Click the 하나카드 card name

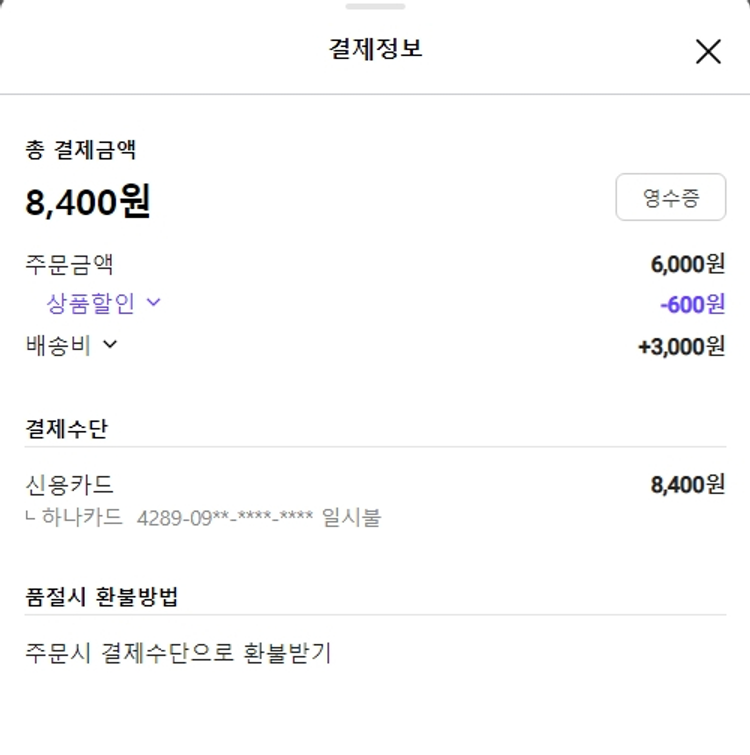[x=82, y=518]
